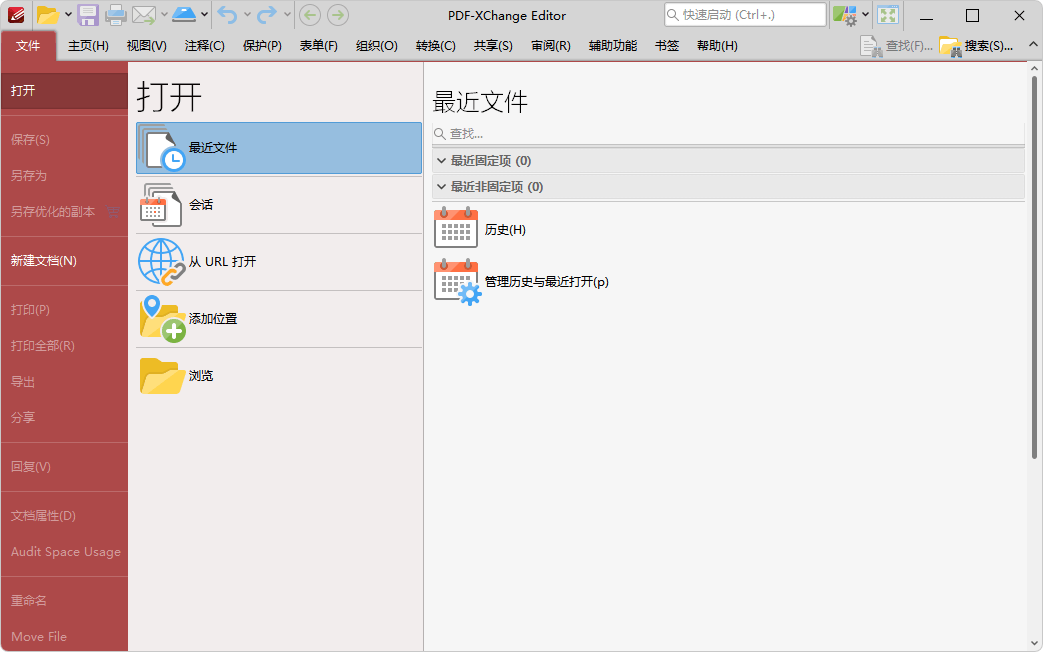
Task: Click the vertical scrollbar on the right
Action: click(x=1034, y=266)
